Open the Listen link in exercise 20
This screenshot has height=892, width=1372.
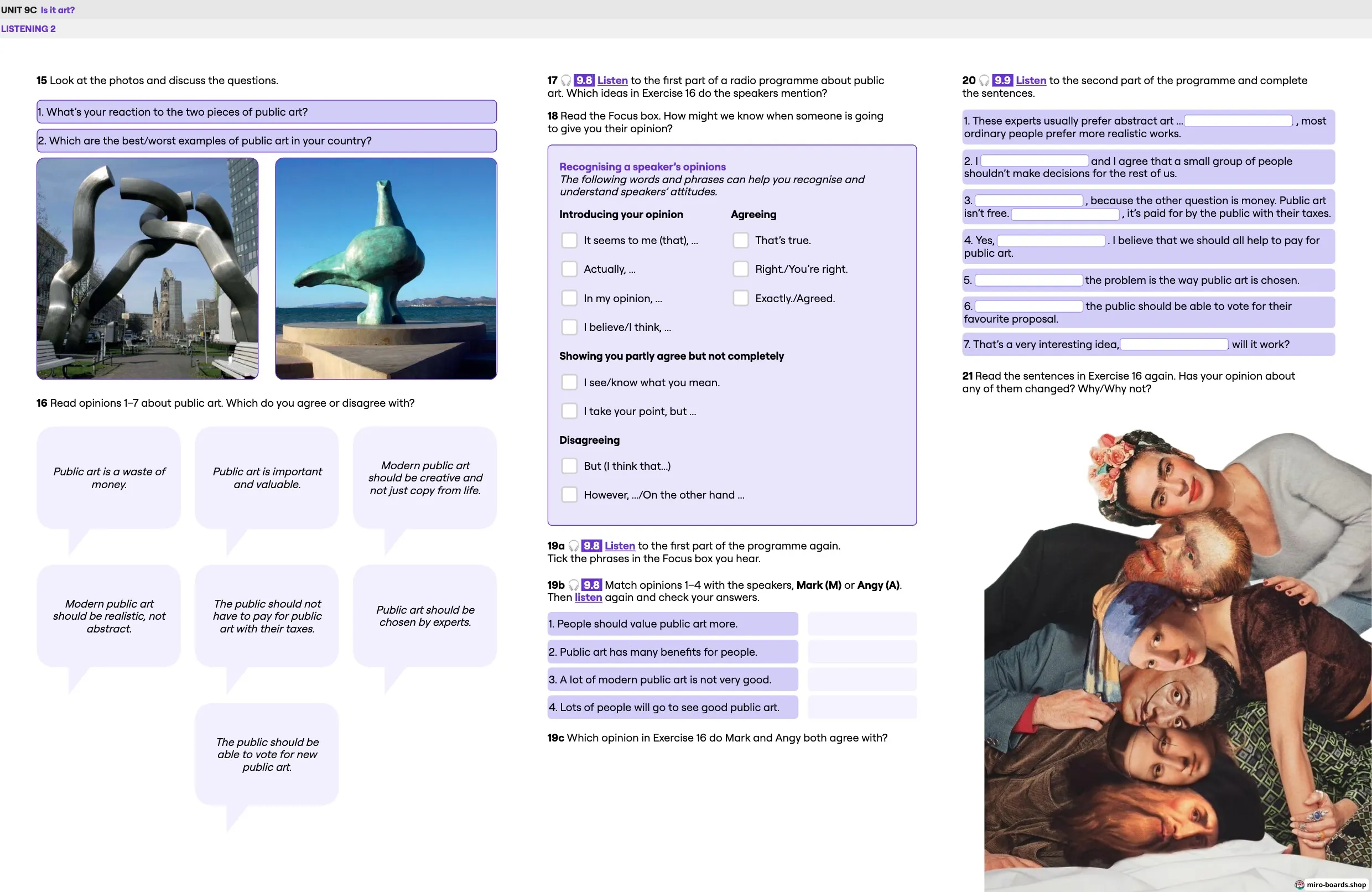pos(1031,81)
